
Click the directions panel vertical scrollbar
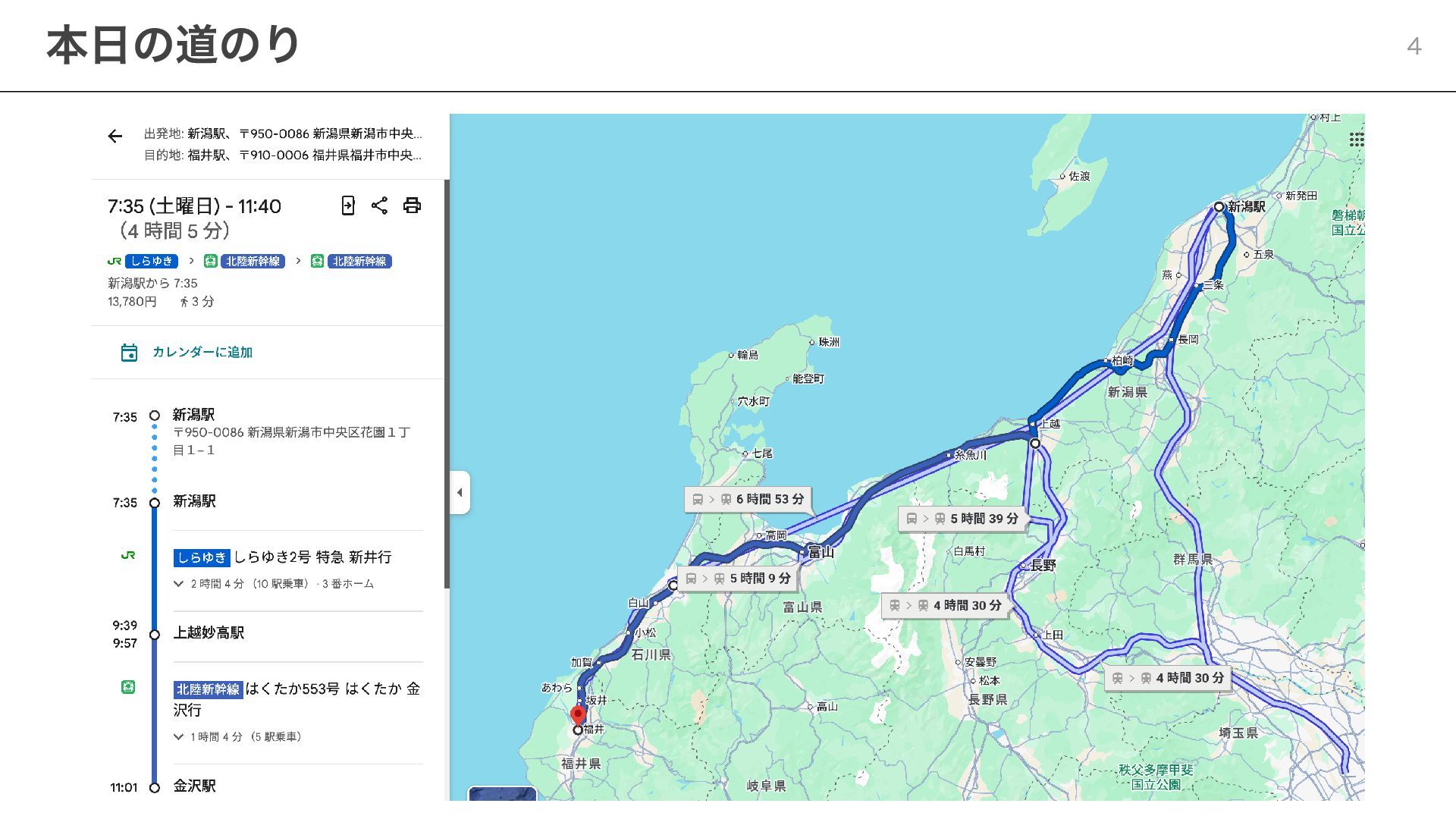point(447,384)
